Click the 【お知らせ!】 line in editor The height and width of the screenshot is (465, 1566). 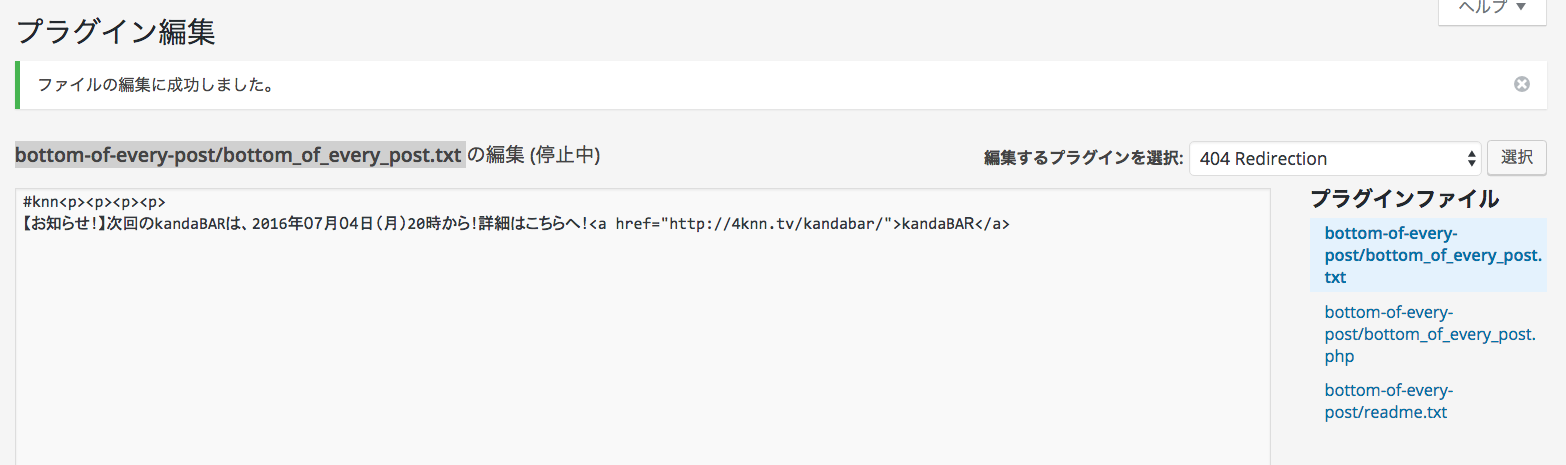pyautogui.click(x=515, y=224)
